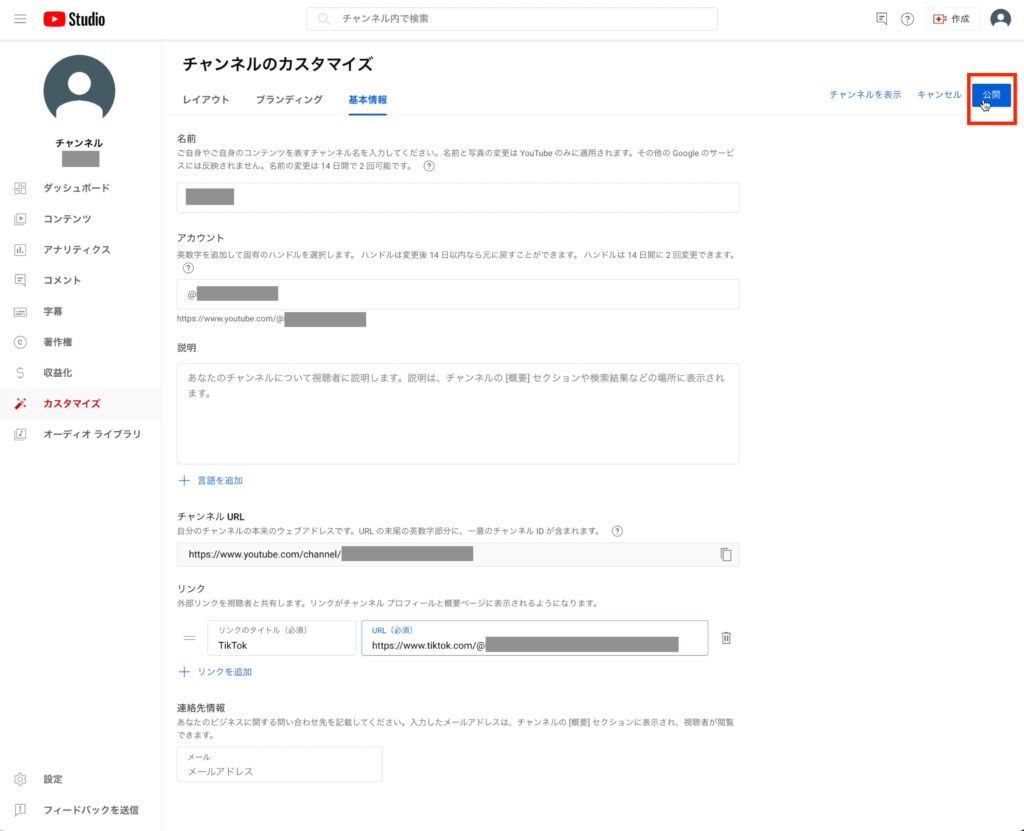Open アナリティクス in the sidebar

coord(76,250)
